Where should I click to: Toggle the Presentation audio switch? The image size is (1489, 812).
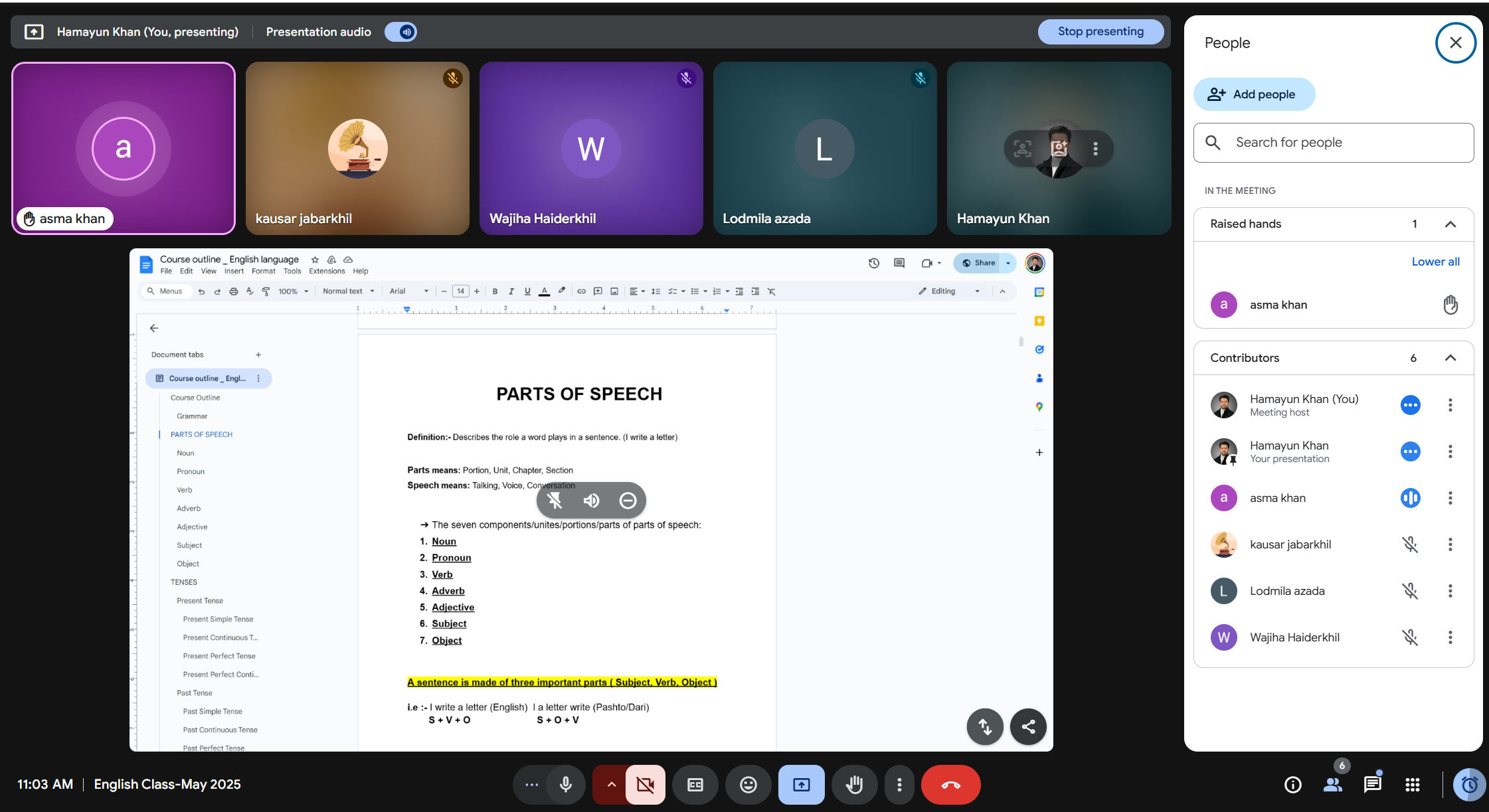point(401,32)
